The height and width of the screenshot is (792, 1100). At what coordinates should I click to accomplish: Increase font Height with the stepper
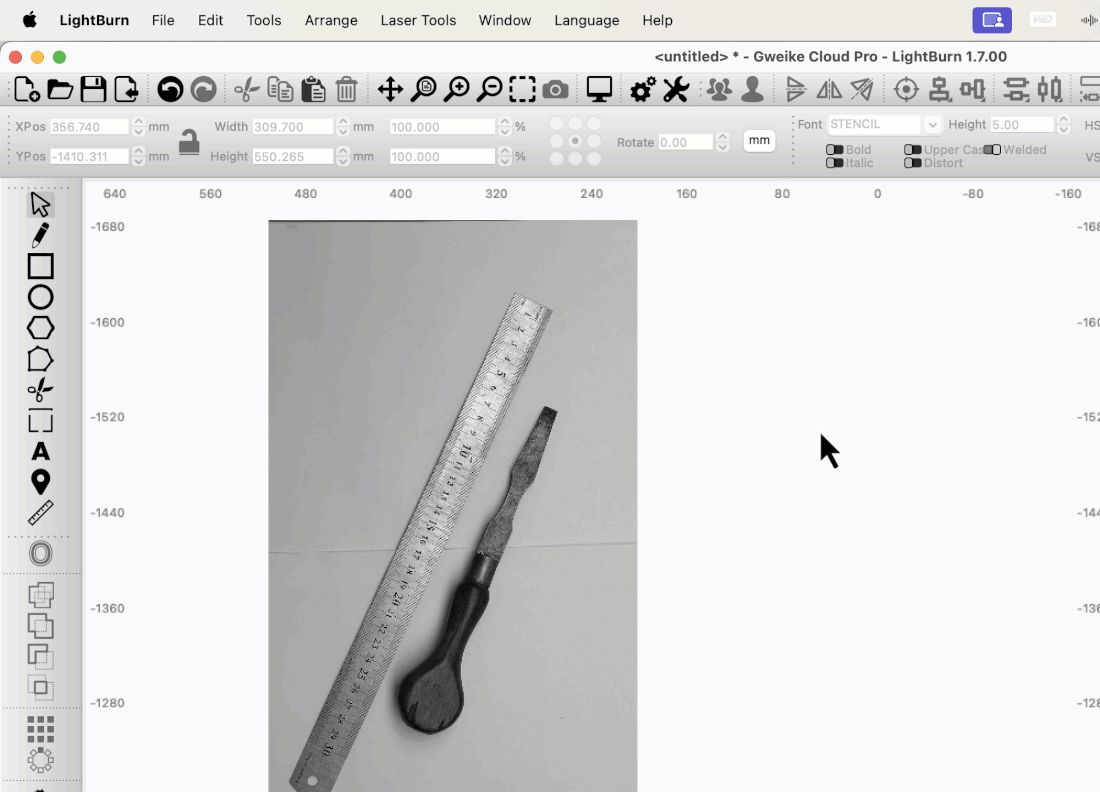pyautogui.click(x=1062, y=121)
